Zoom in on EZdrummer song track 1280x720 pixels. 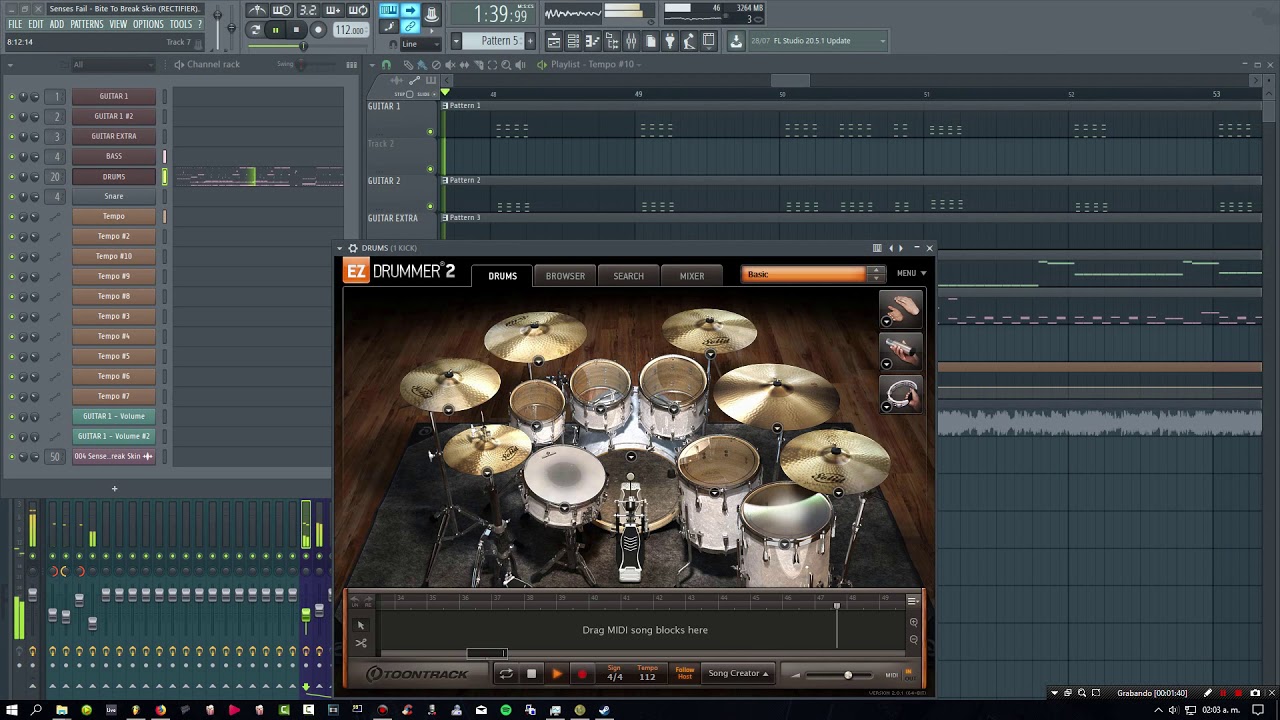pos(913,623)
